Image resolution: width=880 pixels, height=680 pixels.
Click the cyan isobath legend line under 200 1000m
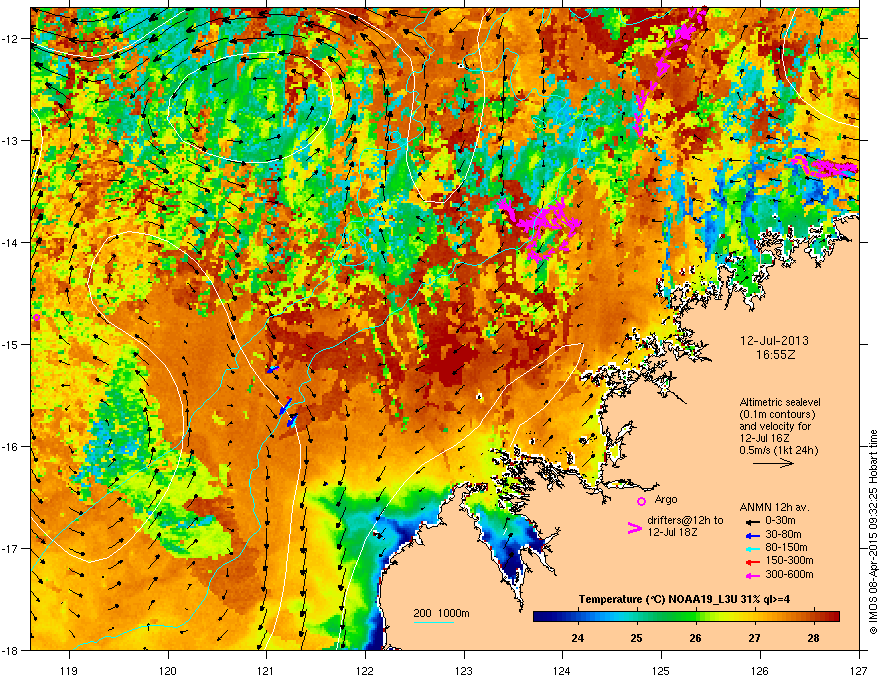tap(434, 622)
